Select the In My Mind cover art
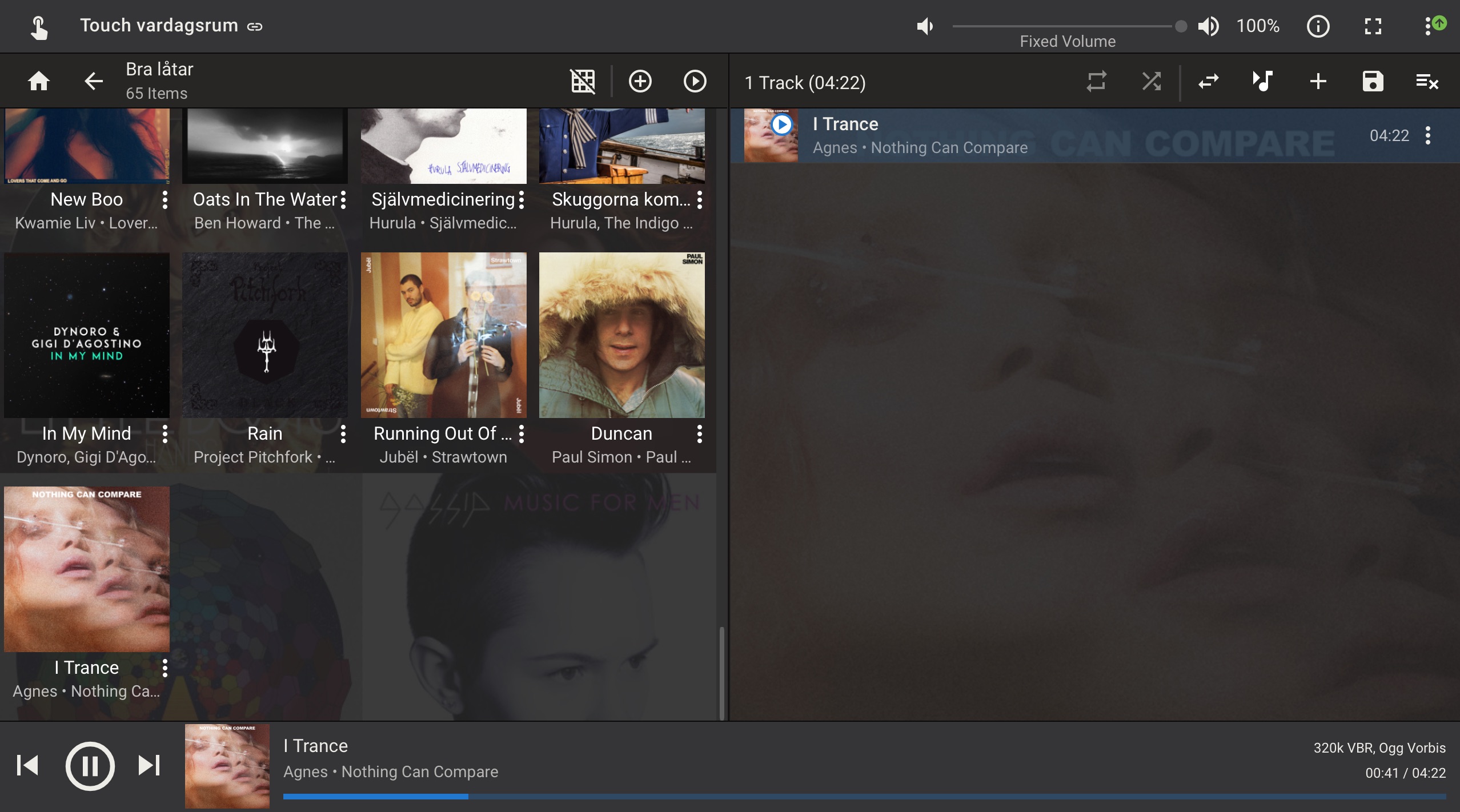 point(87,335)
